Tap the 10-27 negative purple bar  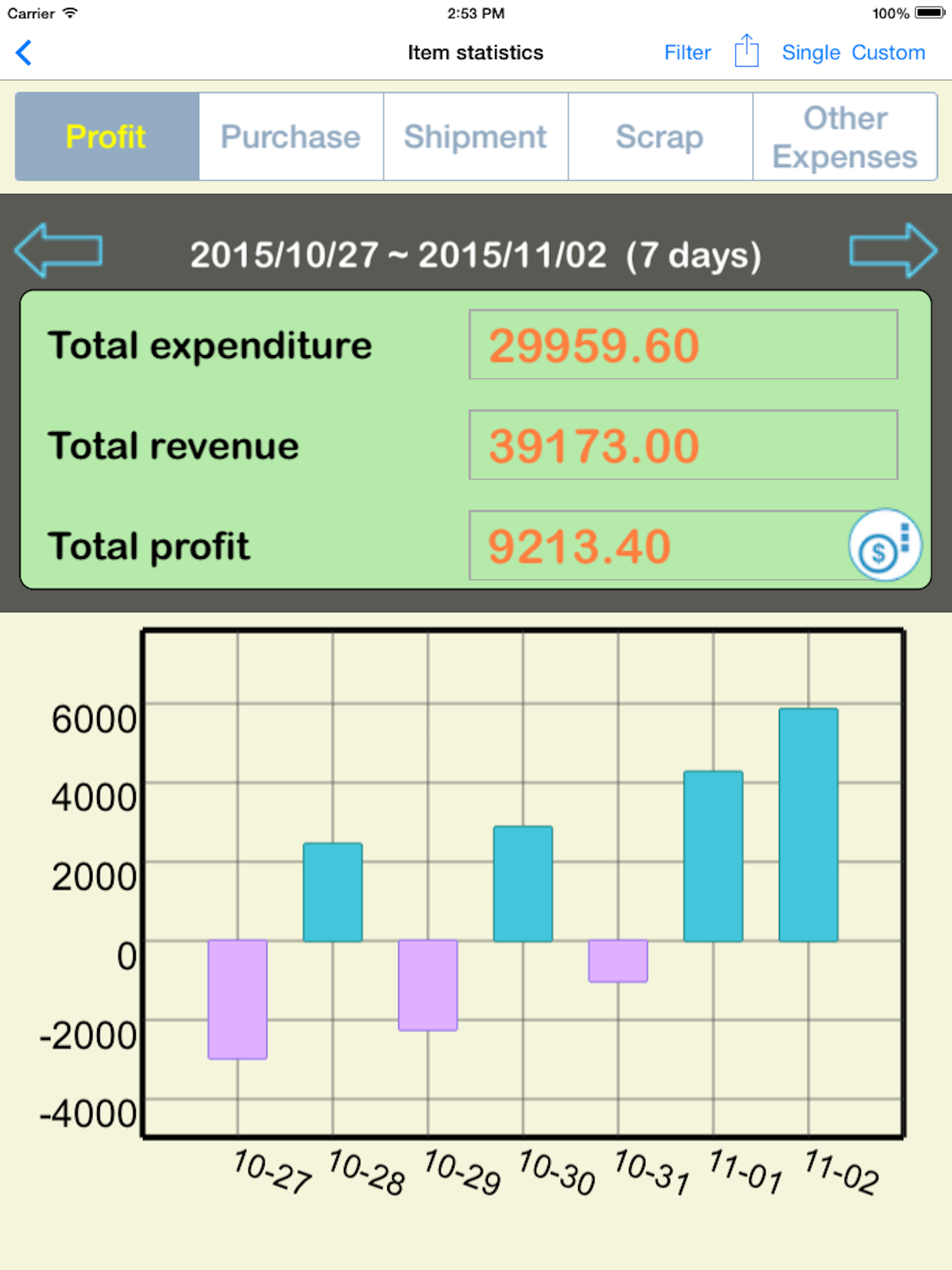(x=238, y=999)
